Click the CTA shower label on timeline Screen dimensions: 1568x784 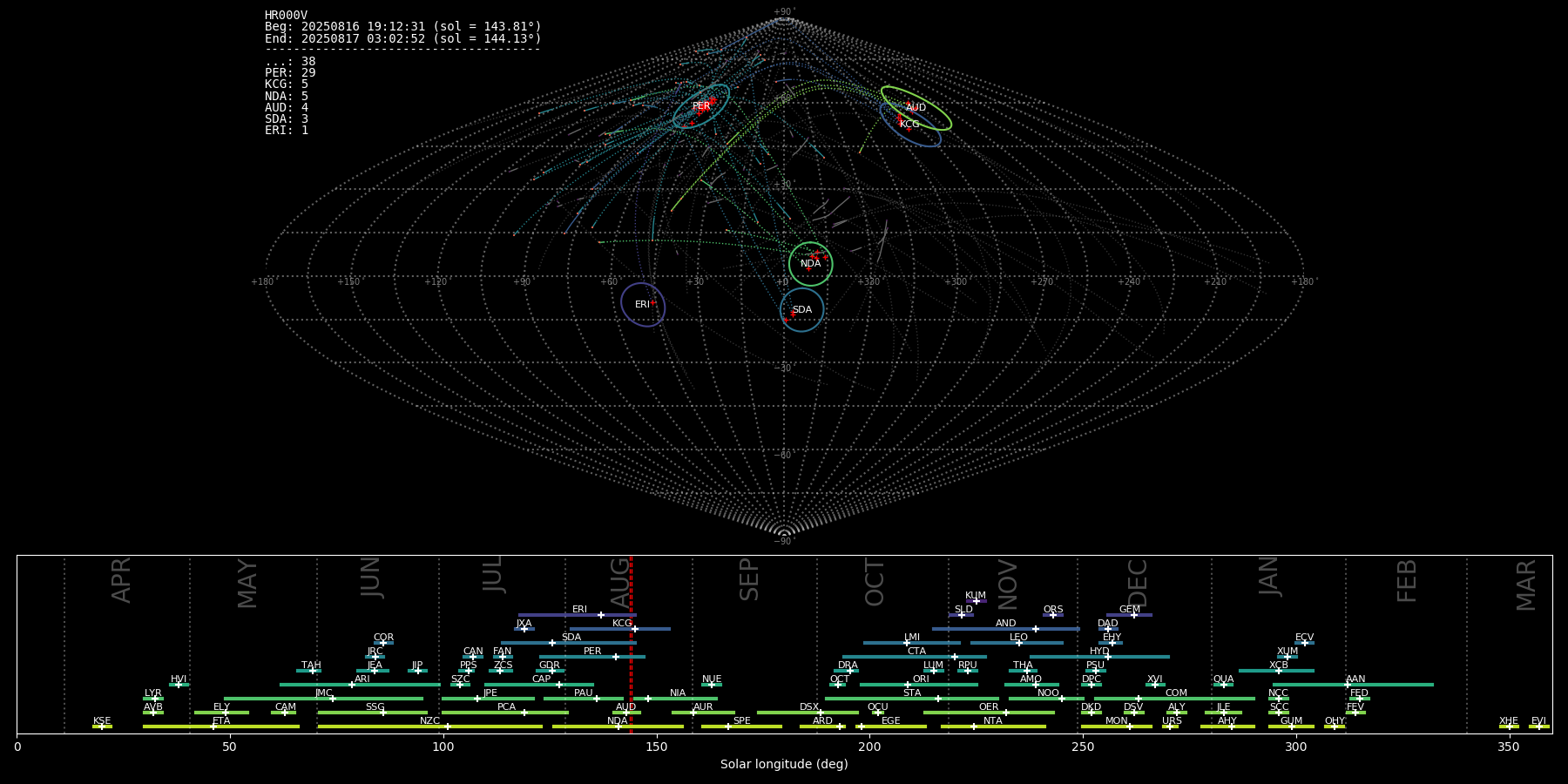(x=916, y=652)
